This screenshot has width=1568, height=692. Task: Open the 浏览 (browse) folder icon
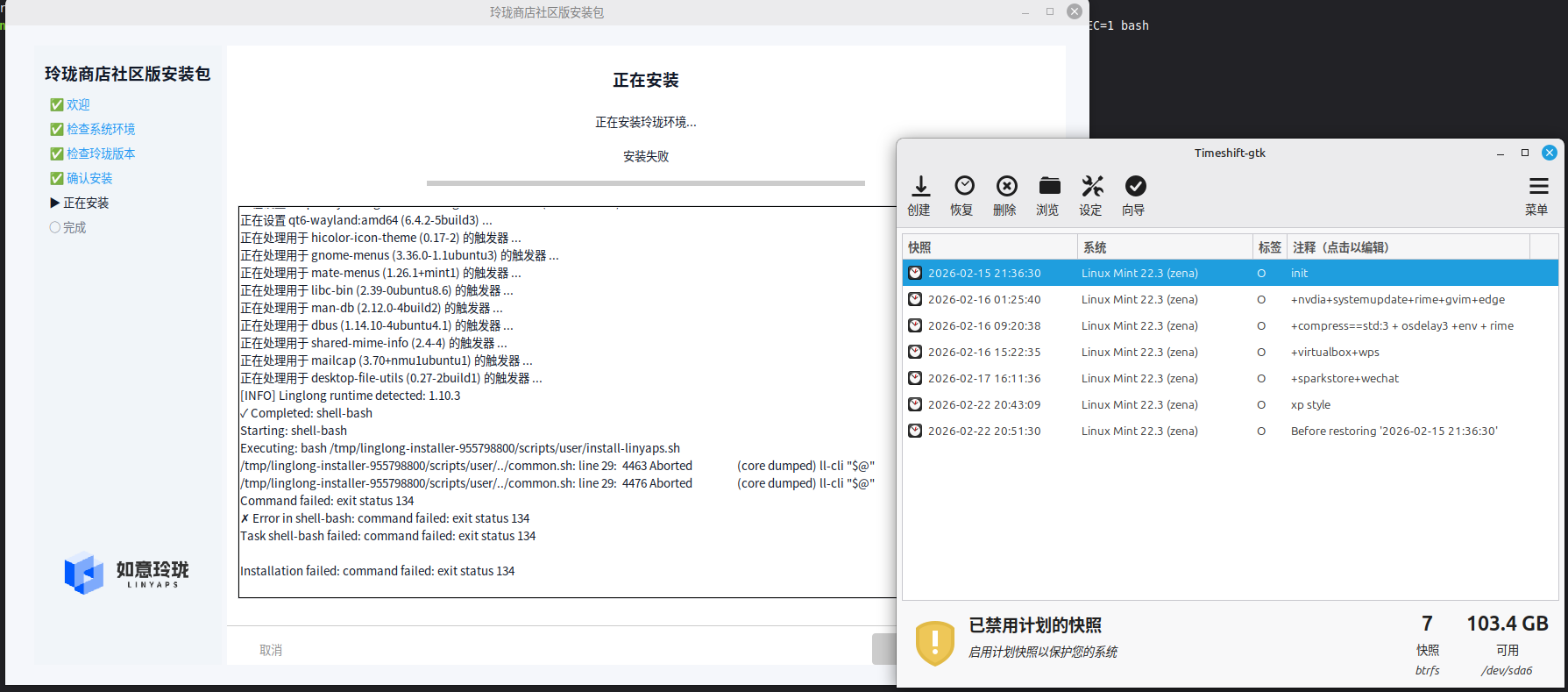tap(1049, 186)
